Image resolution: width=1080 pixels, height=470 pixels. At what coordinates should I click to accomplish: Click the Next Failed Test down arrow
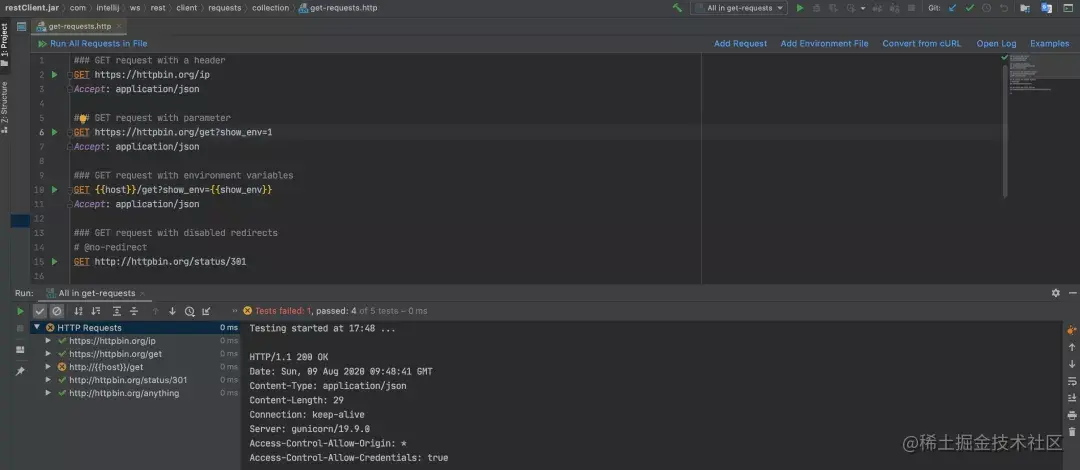coord(172,311)
